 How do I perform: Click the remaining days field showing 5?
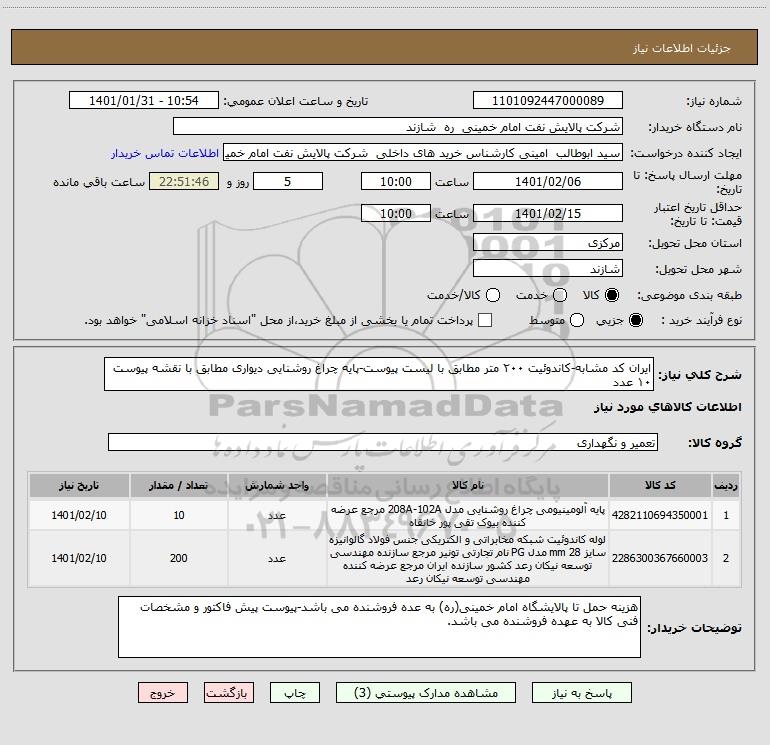[288, 181]
